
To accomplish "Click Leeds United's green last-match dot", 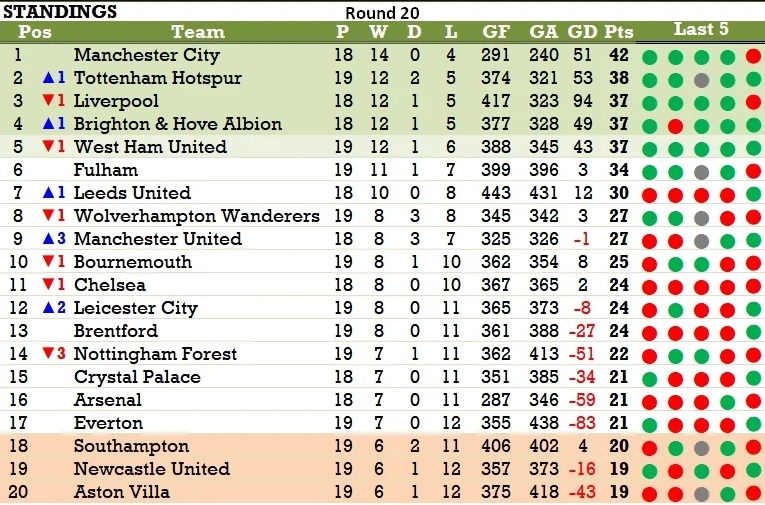I will click(x=753, y=194).
